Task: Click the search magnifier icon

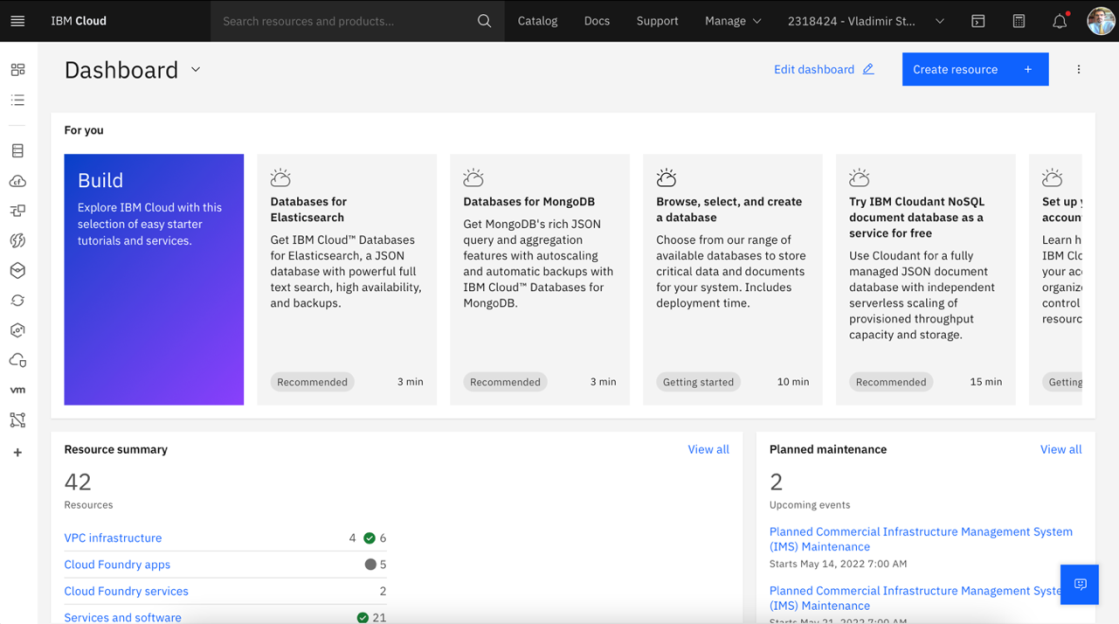Action: tap(484, 21)
